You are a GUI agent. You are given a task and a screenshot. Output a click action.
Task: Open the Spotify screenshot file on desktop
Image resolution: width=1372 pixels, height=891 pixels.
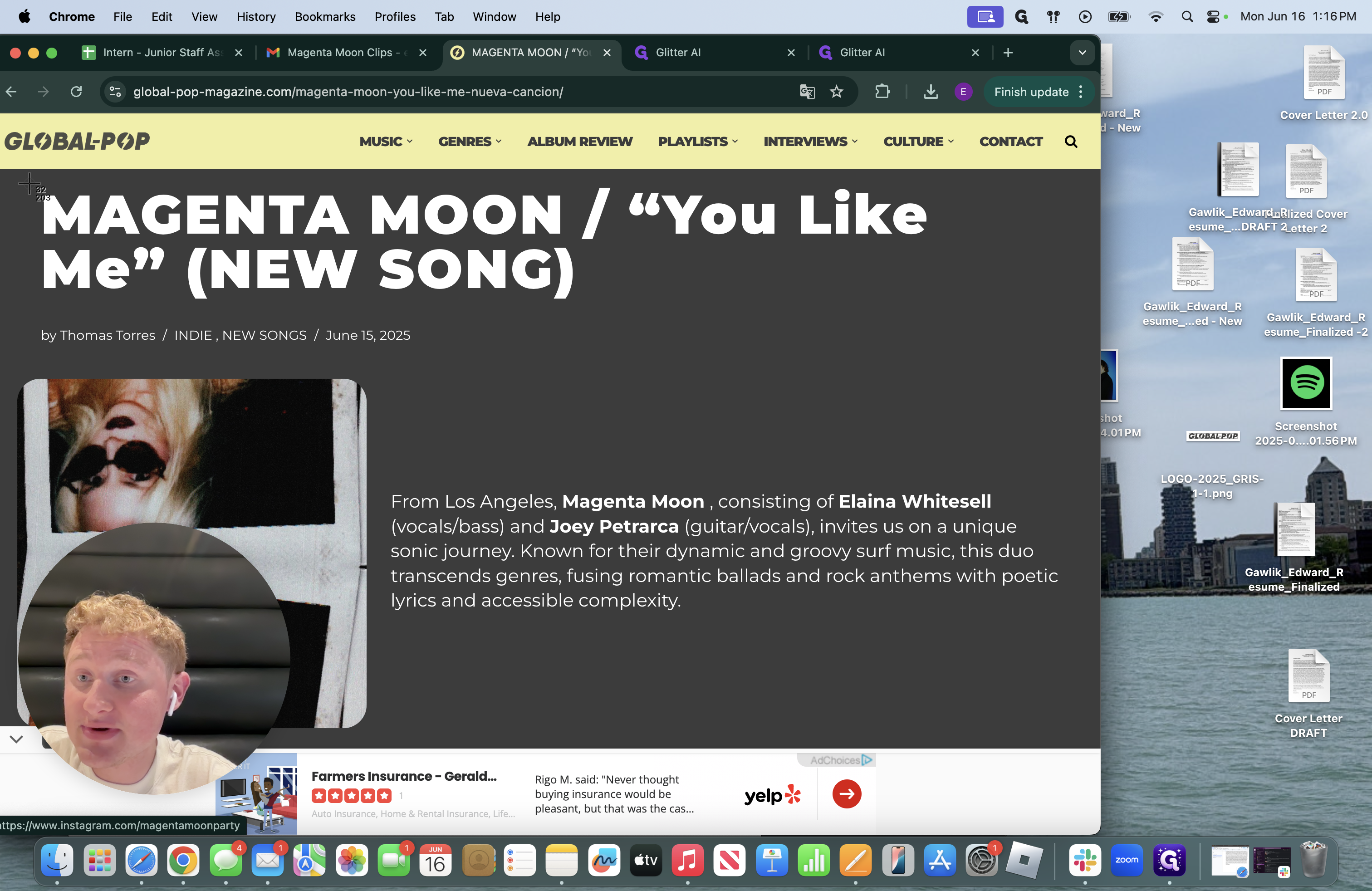coord(1306,383)
